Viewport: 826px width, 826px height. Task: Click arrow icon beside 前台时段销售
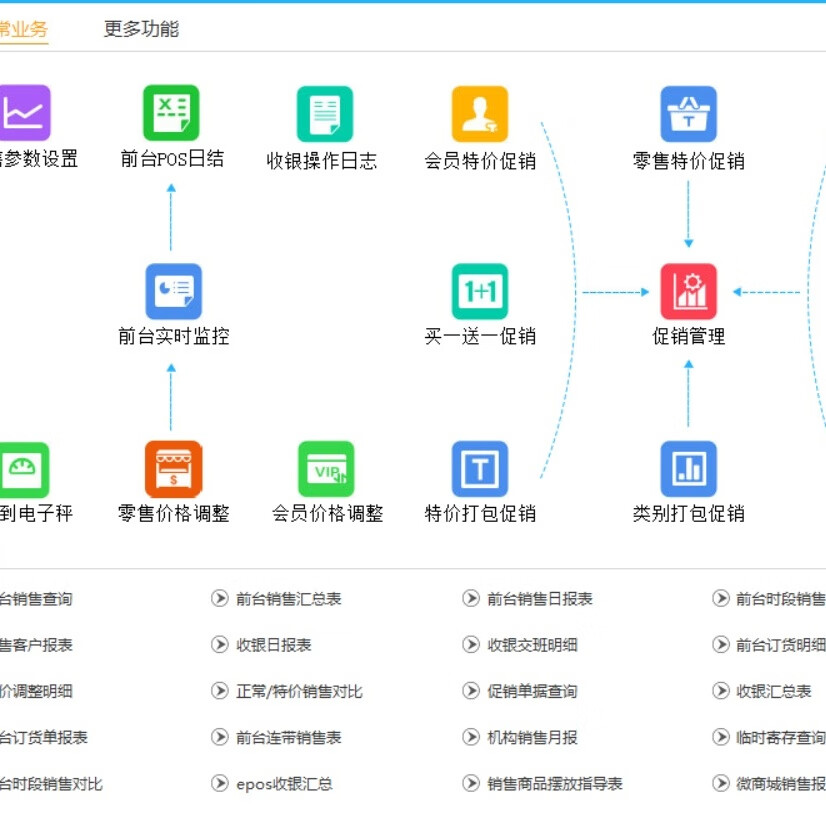tap(721, 598)
